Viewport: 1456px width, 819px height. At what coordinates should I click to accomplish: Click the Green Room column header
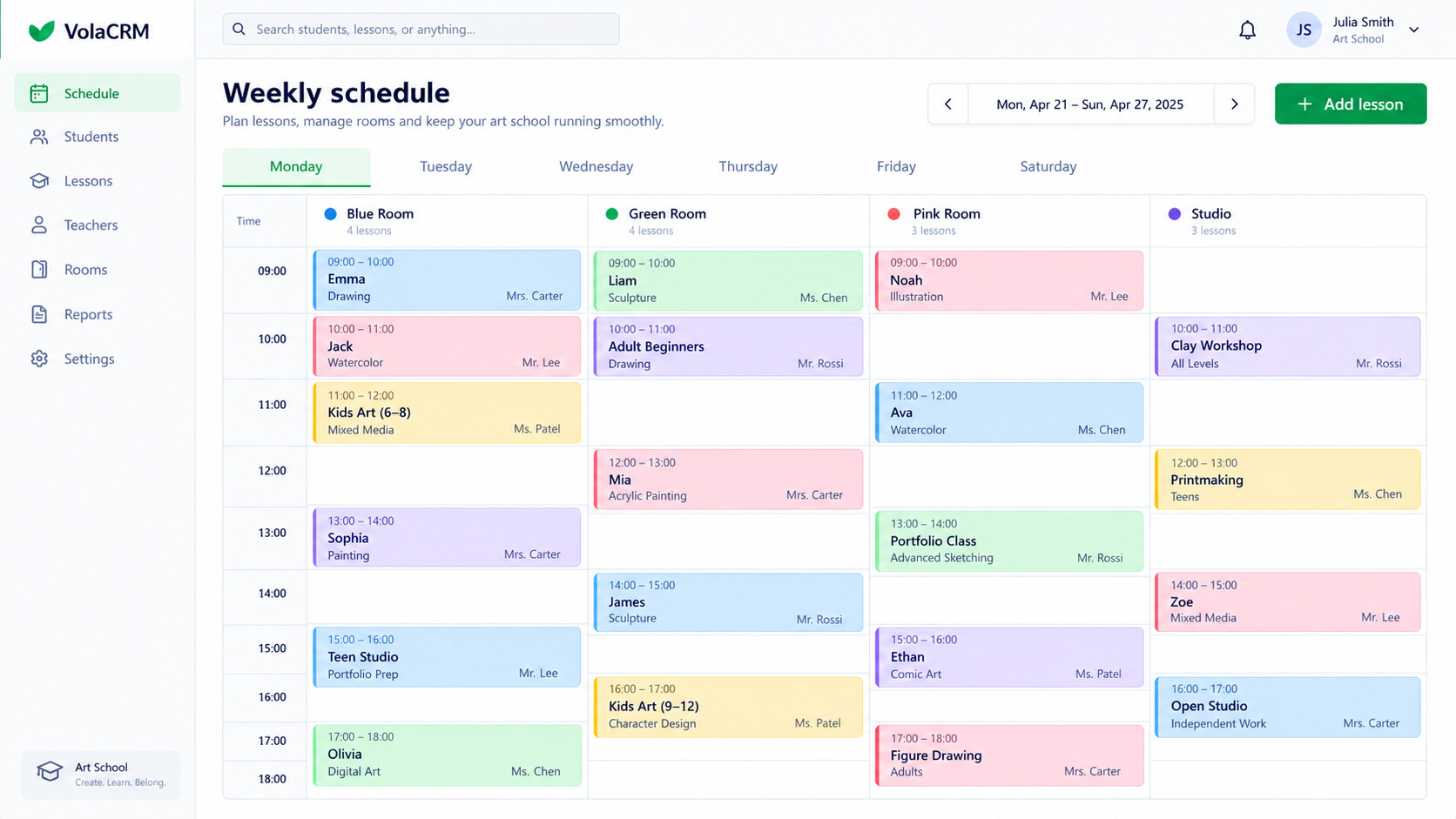point(728,221)
